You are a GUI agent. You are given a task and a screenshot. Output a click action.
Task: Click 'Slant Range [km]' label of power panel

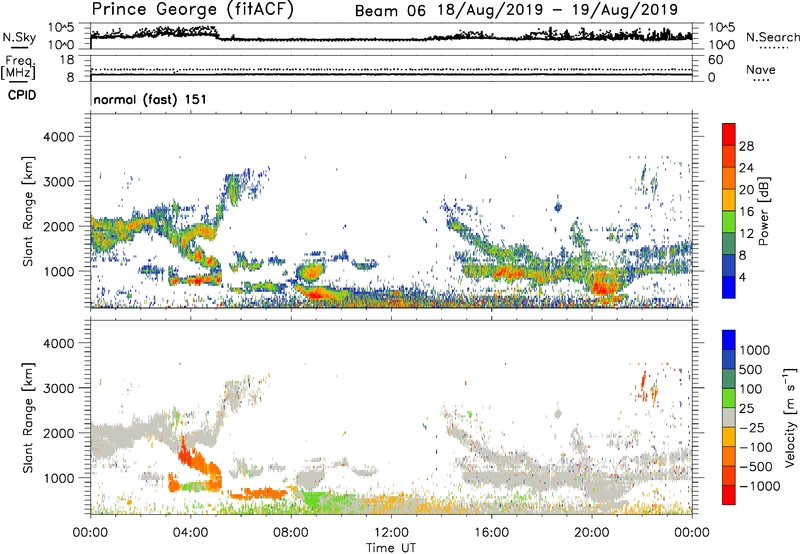[28, 211]
